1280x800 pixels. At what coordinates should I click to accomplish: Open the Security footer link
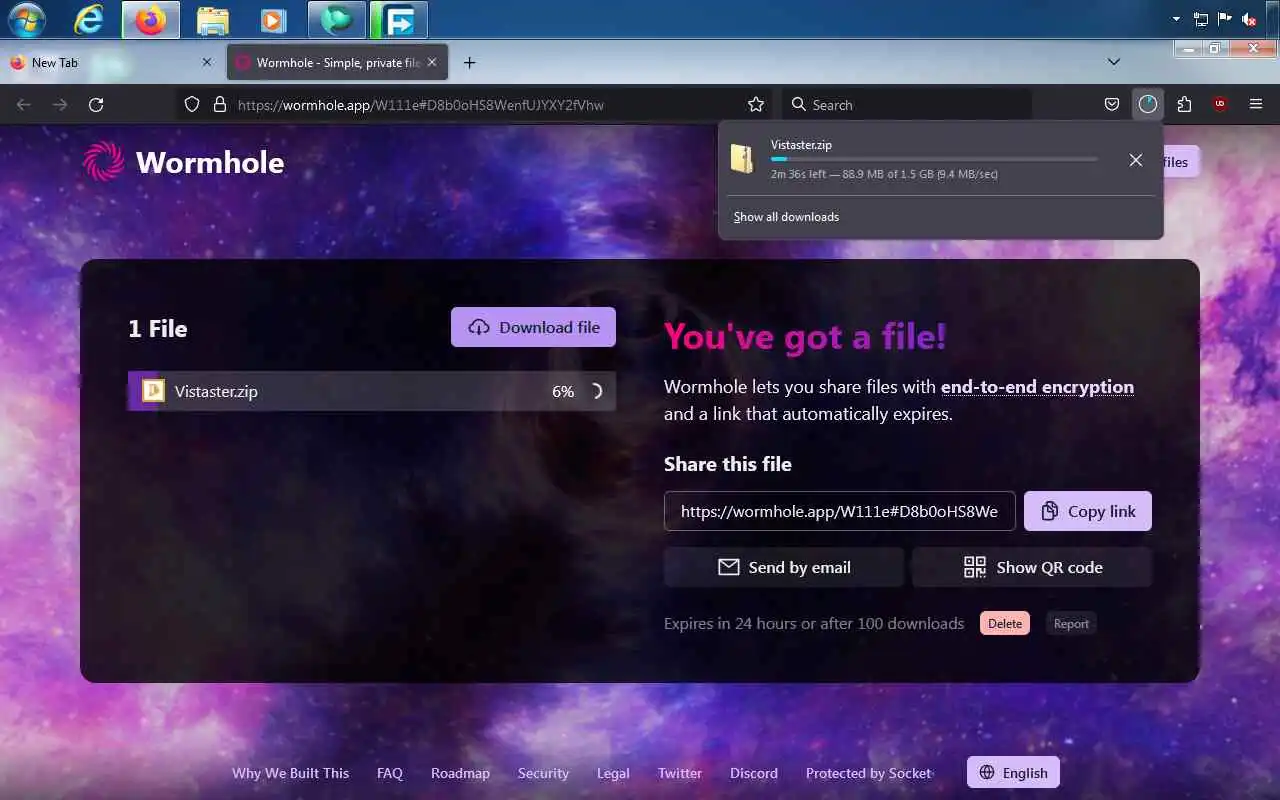(543, 773)
